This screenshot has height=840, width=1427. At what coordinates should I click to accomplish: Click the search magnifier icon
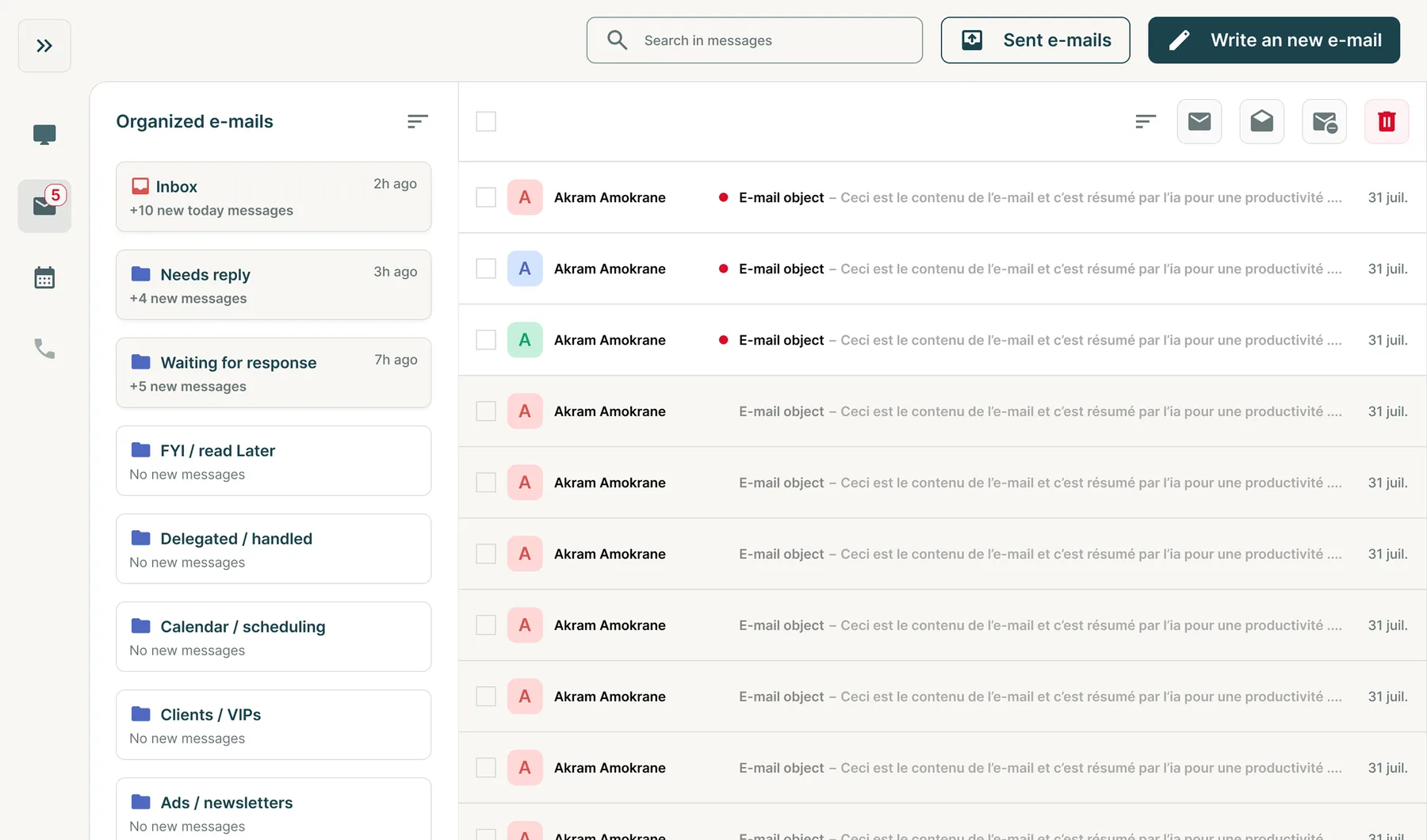pos(617,40)
